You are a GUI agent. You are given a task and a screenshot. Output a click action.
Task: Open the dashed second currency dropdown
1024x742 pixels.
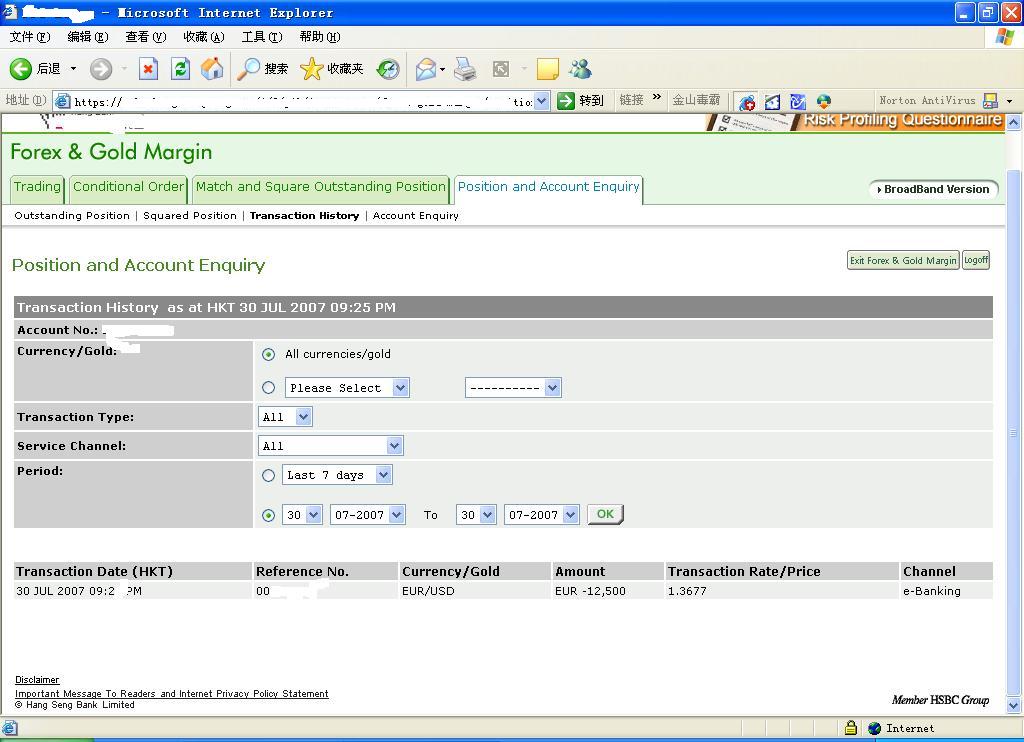pyautogui.click(x=513, y=387)
